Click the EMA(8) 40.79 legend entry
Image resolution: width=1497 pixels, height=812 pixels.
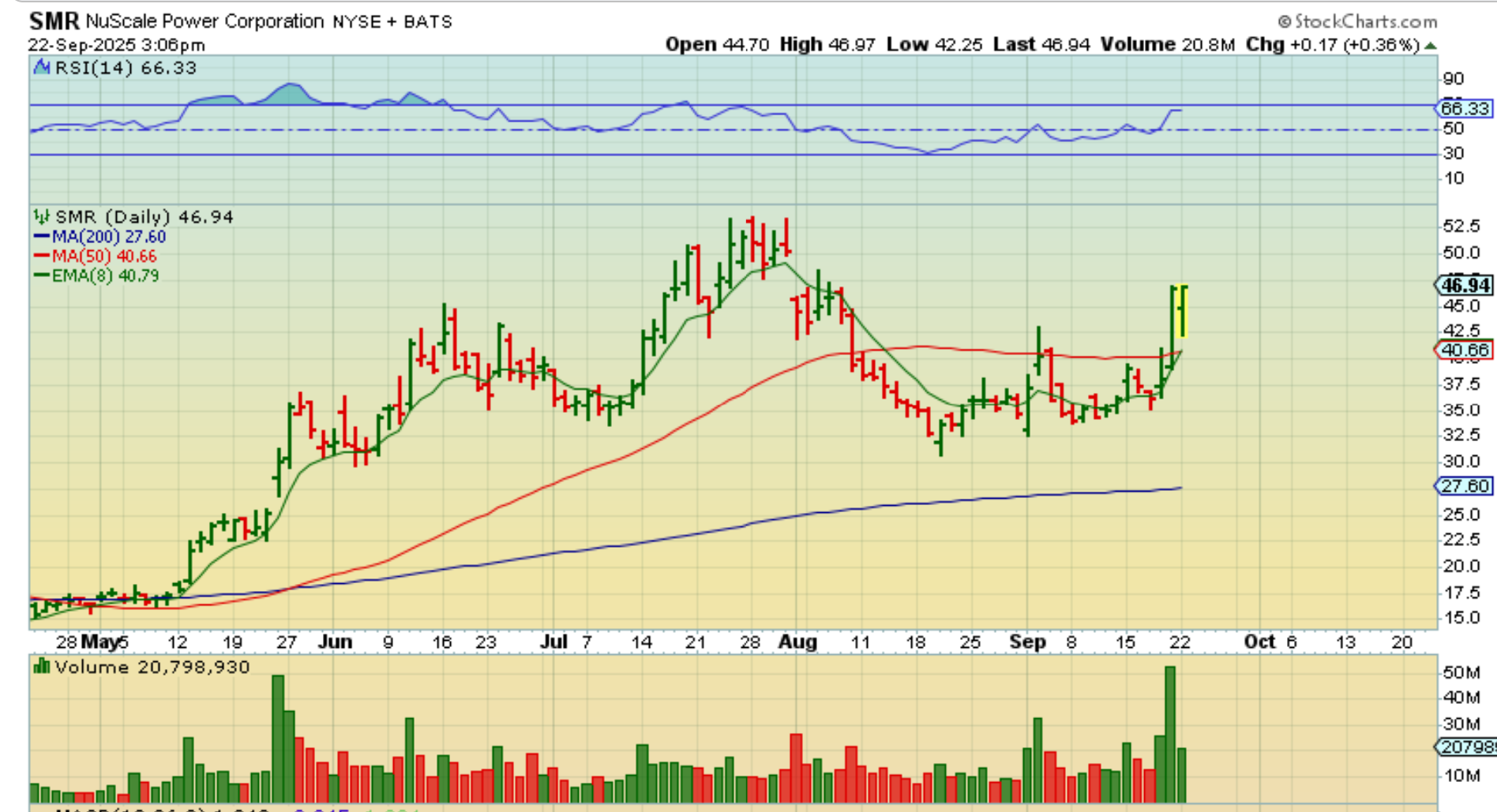pos(106,276)
